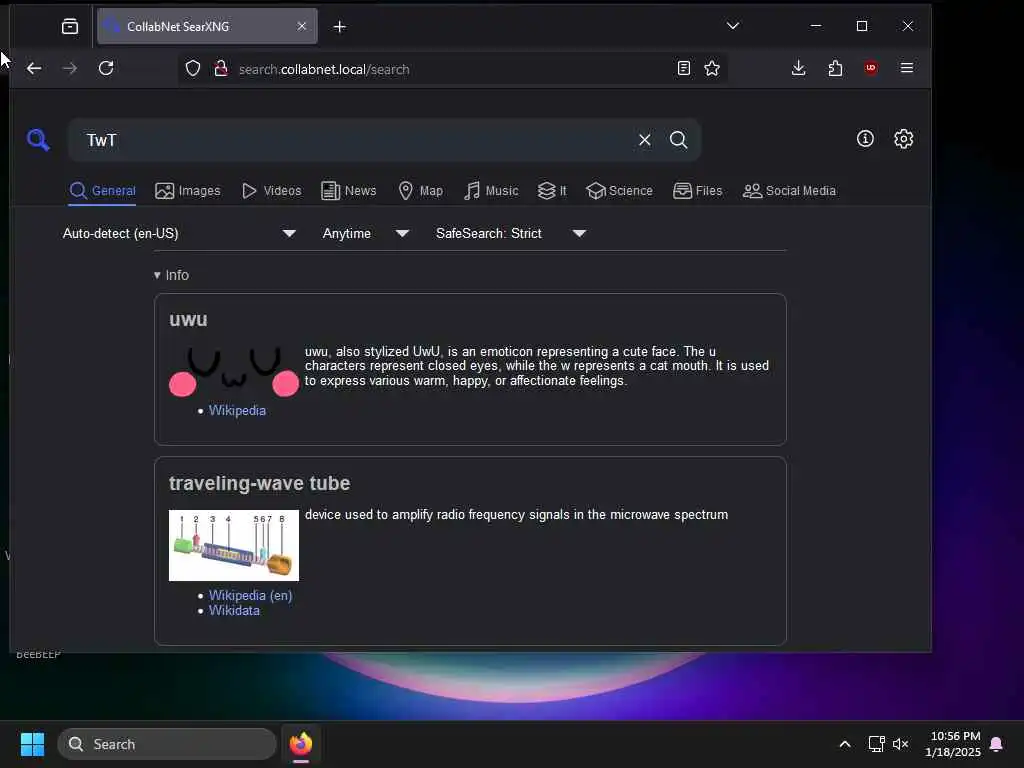Image resolution: width=1024 pixels, height=768 pixels.
Task: Open the Anytime time range dropdown
Action: (366, 233)
